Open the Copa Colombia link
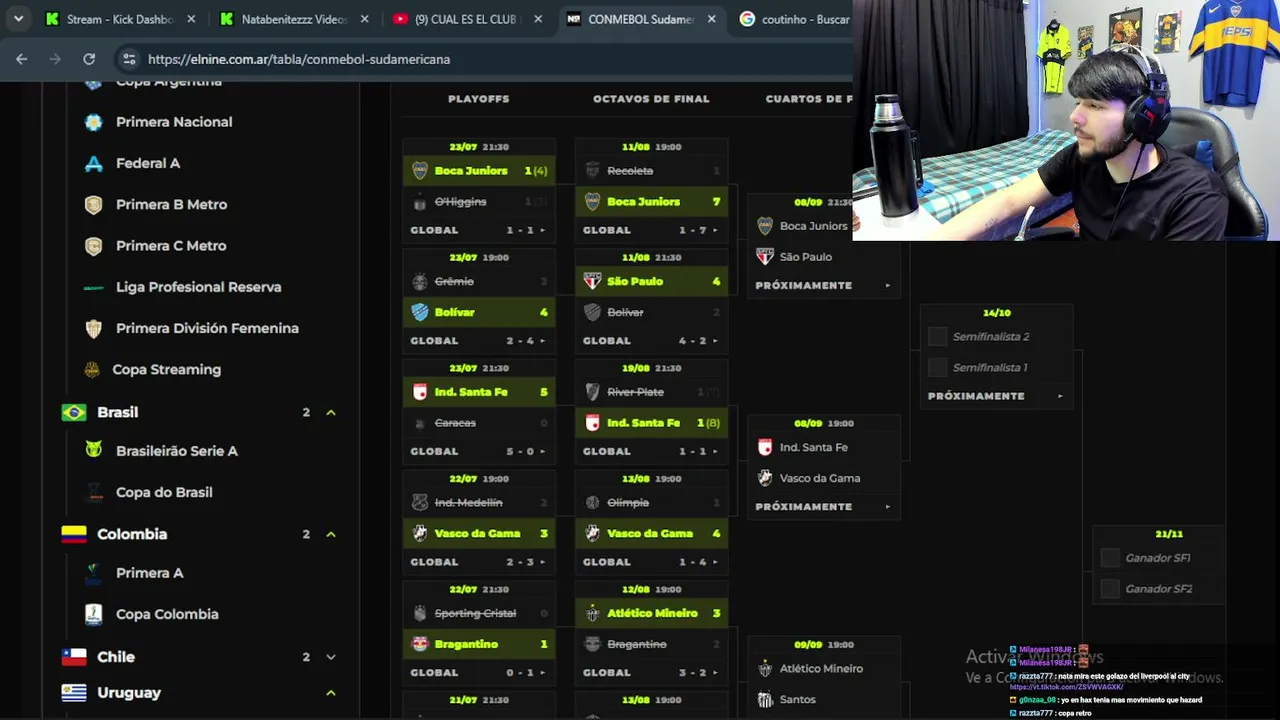This screenshot has height=720, width=1280. (167, 614)
